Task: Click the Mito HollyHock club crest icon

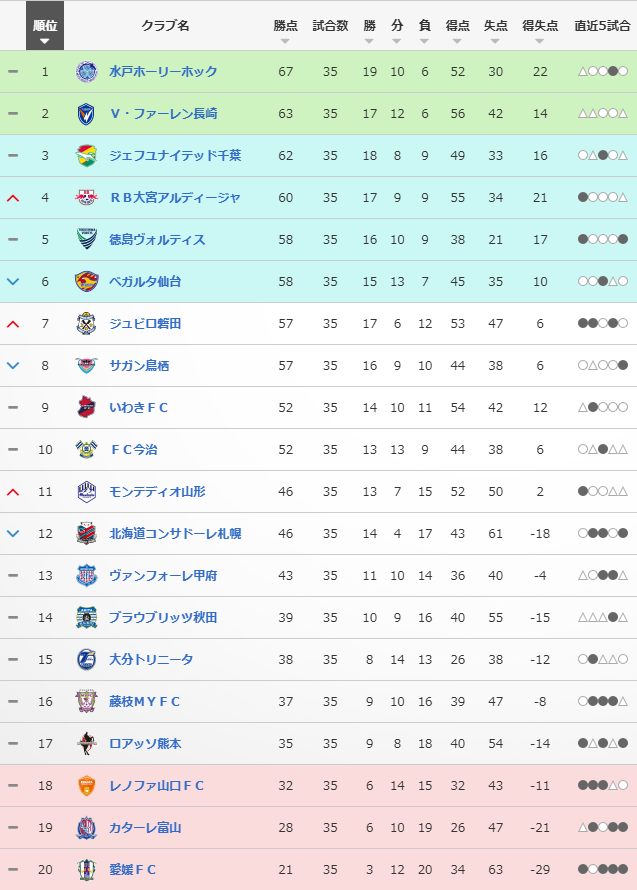Action: click(87, 72)
